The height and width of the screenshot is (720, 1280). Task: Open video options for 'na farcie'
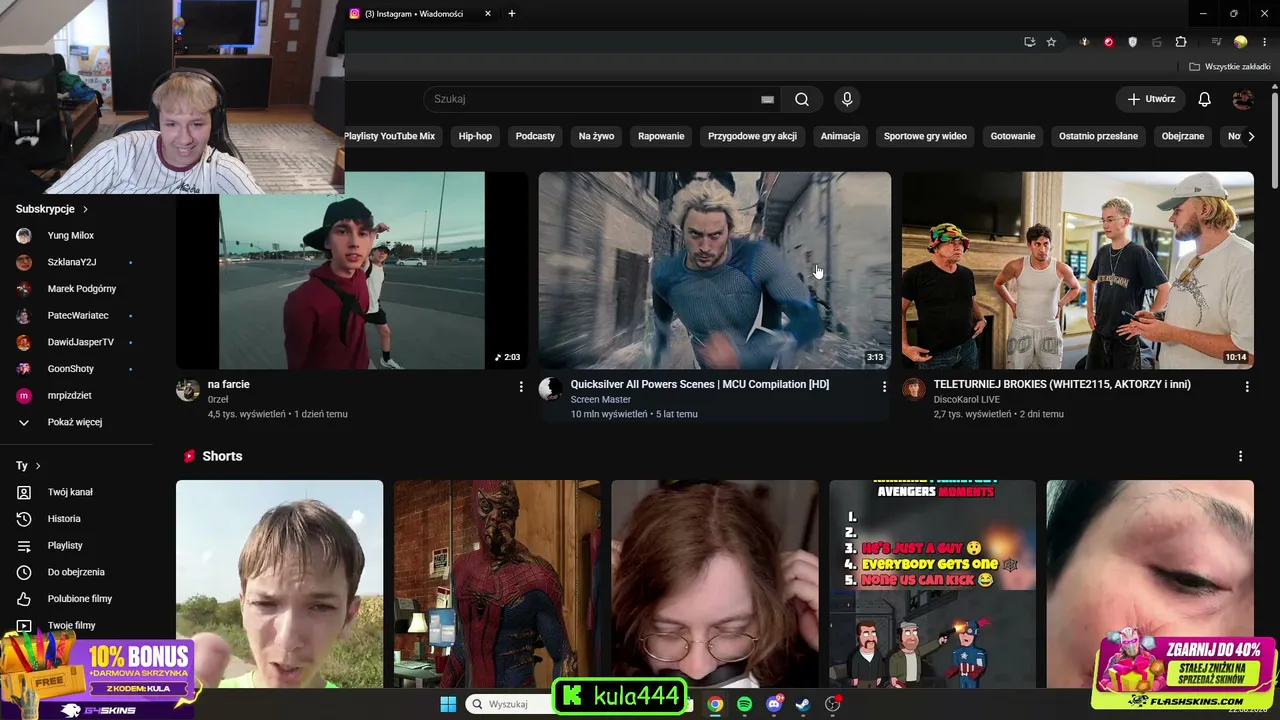(521, 386)
